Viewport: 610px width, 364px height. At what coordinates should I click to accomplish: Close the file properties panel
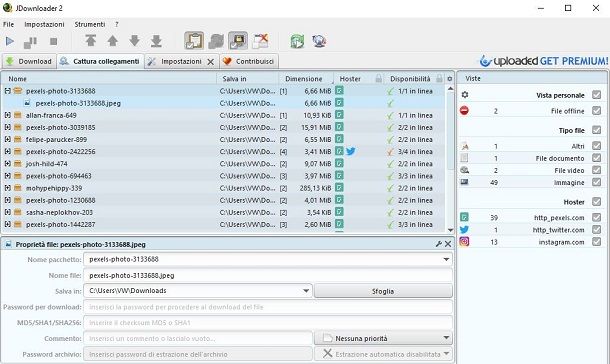coord(448,244)
